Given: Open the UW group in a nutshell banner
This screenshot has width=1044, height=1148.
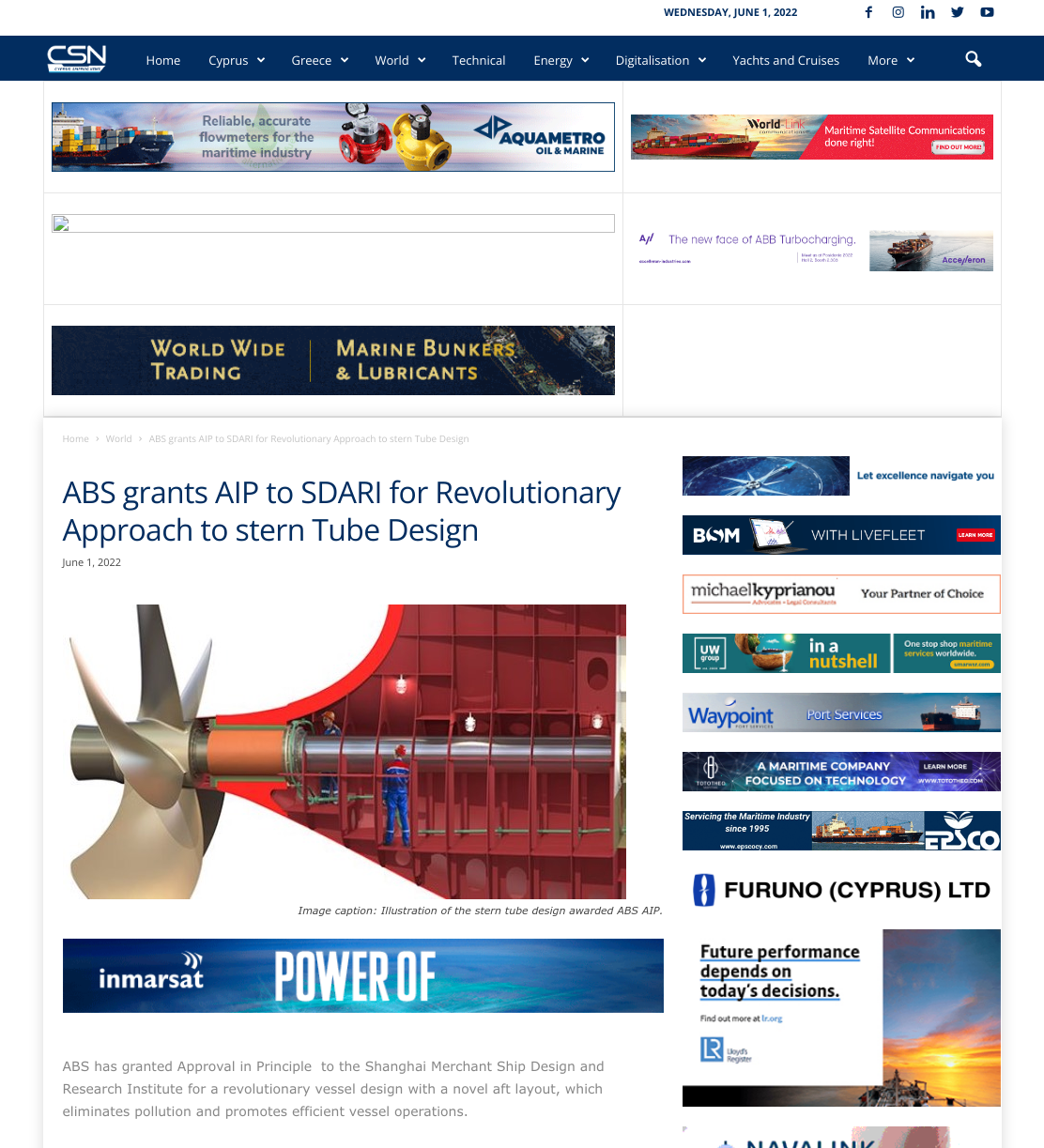Looking at the screenshot, I should click(x=841, y=653).
